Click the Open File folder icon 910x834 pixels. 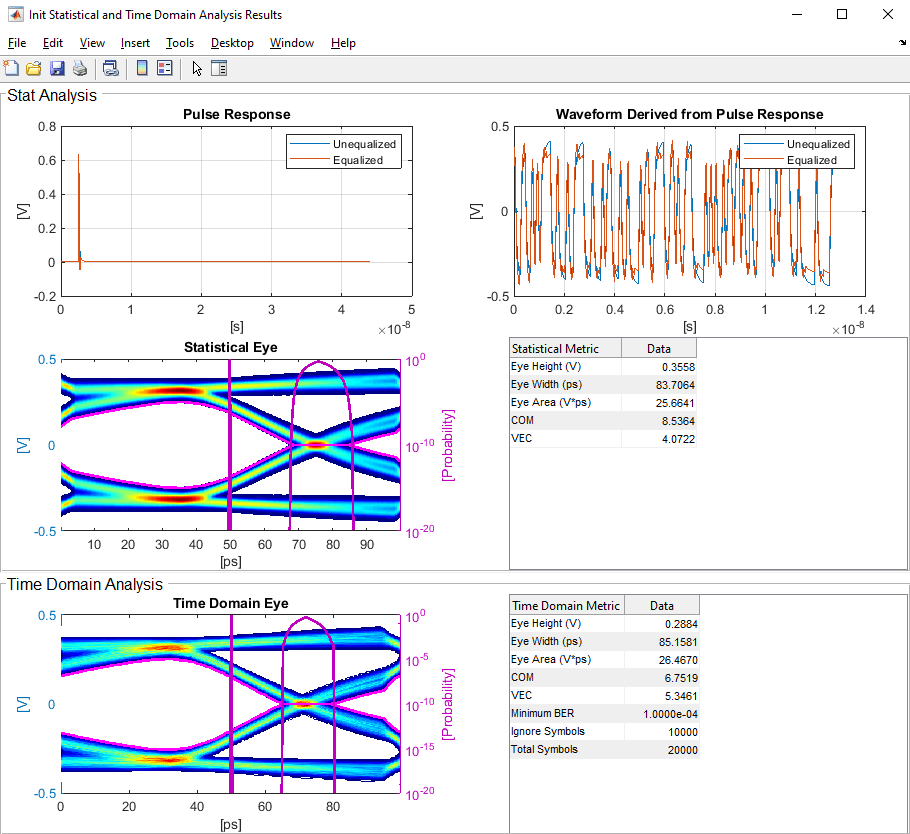click(34, 68)
